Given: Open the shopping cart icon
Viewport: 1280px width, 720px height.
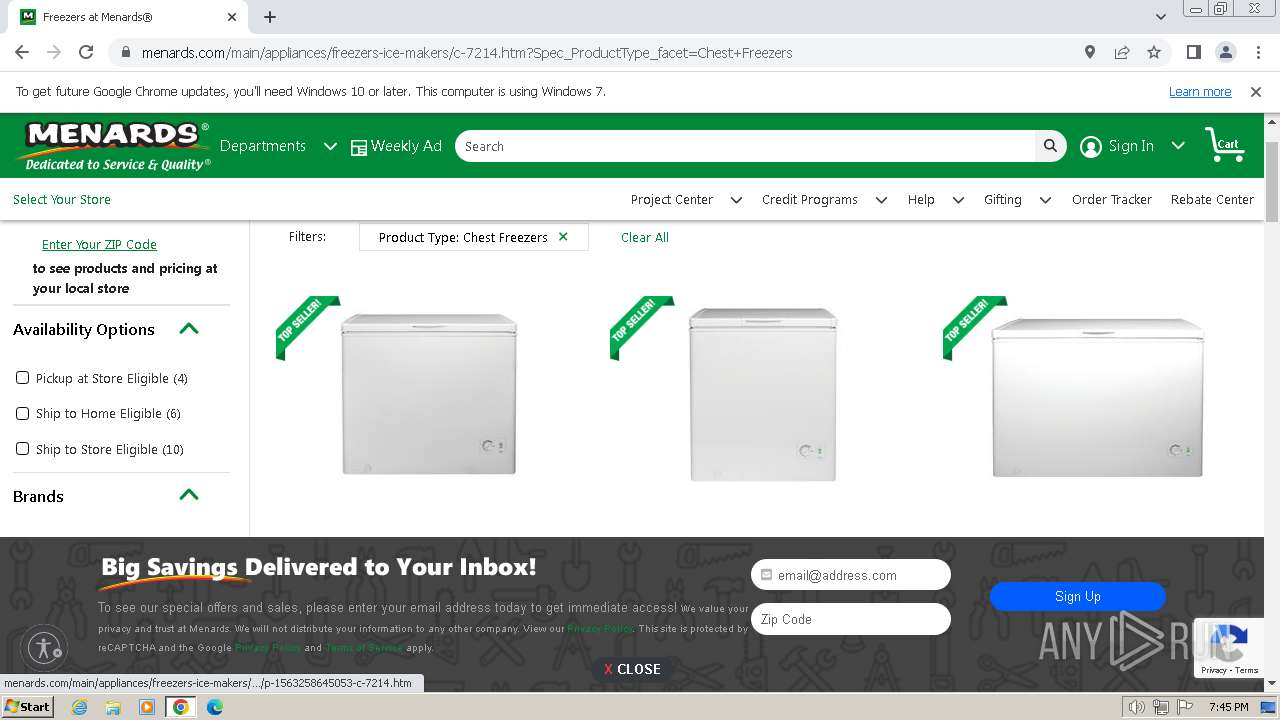Looking at the screenshot, I should (x=1223, y=145).
